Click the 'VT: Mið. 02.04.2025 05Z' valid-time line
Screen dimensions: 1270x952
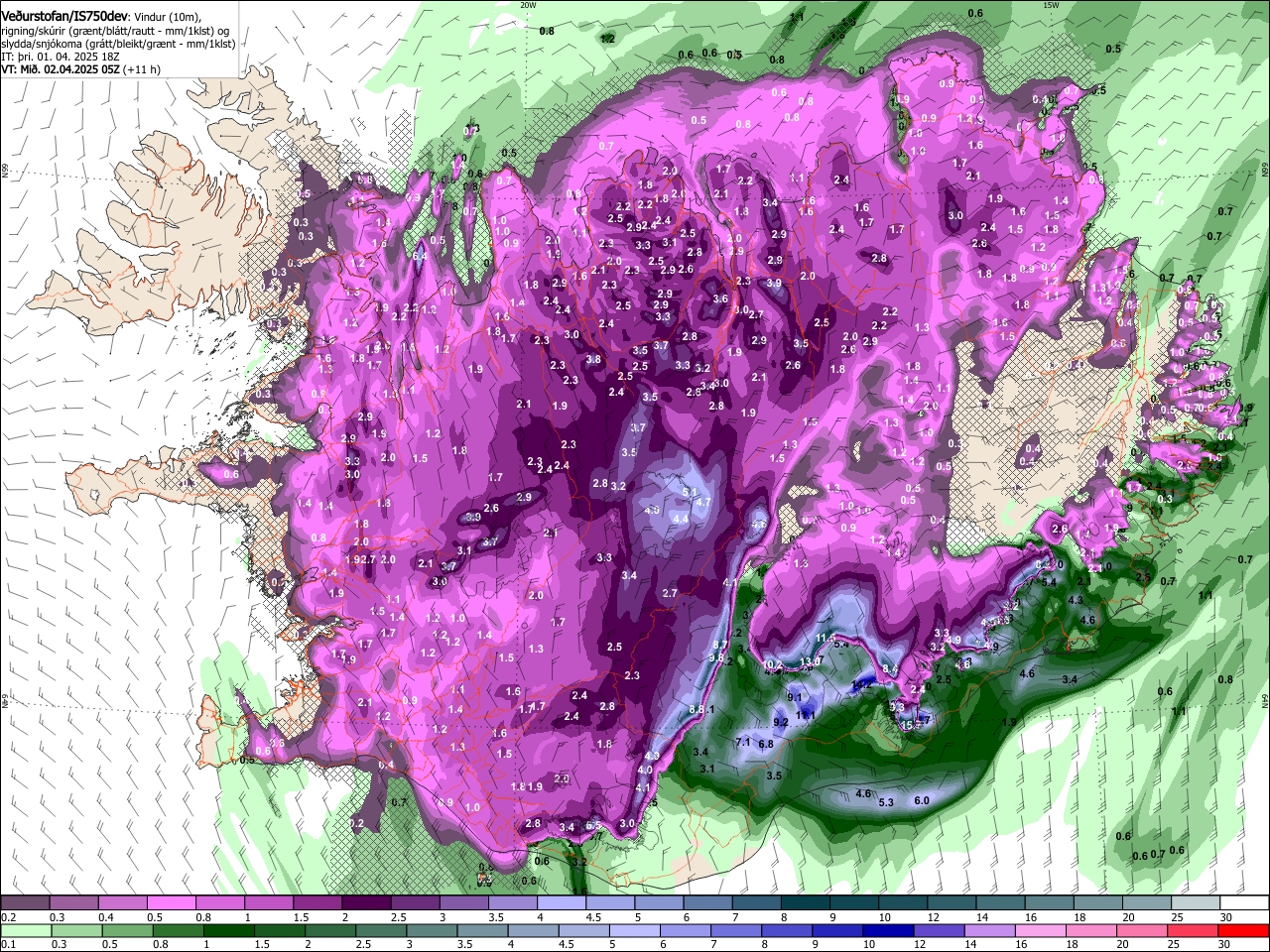pos(61,69)
